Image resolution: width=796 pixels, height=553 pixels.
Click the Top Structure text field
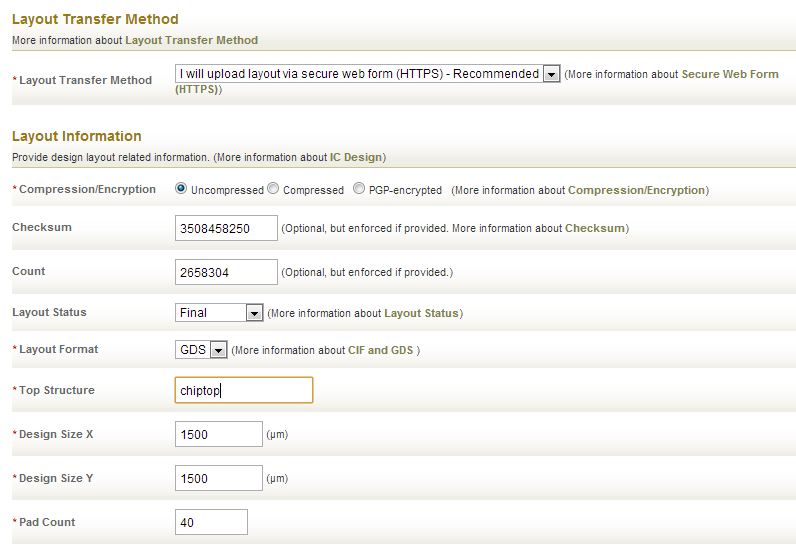point(244,390)
